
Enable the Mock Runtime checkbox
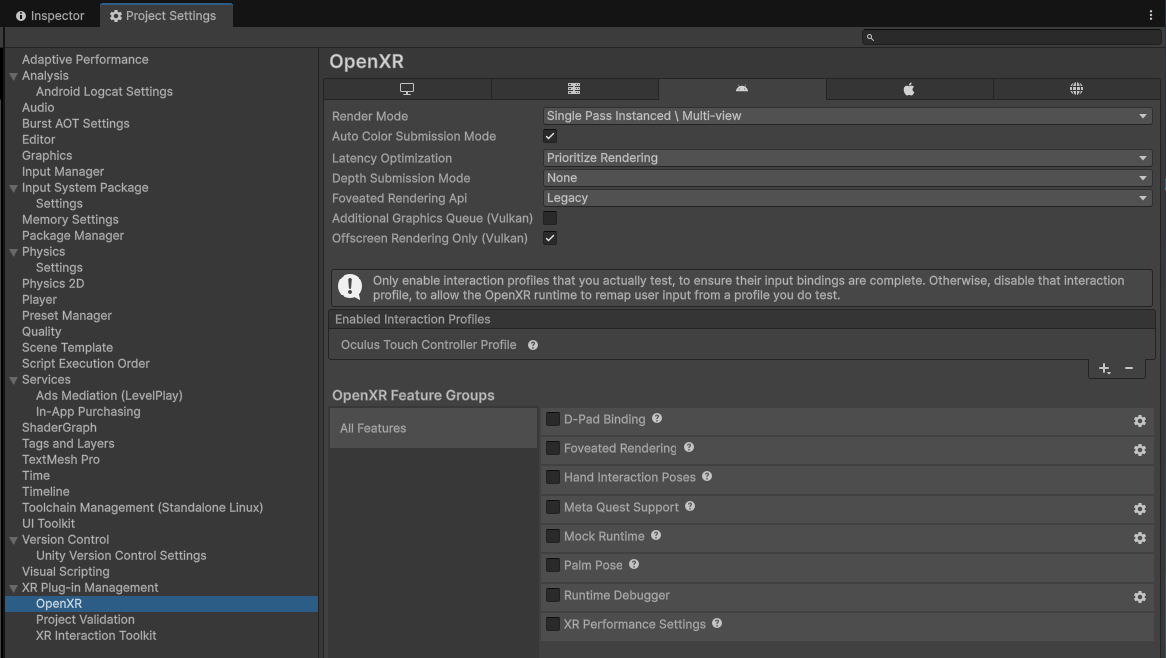553,536
